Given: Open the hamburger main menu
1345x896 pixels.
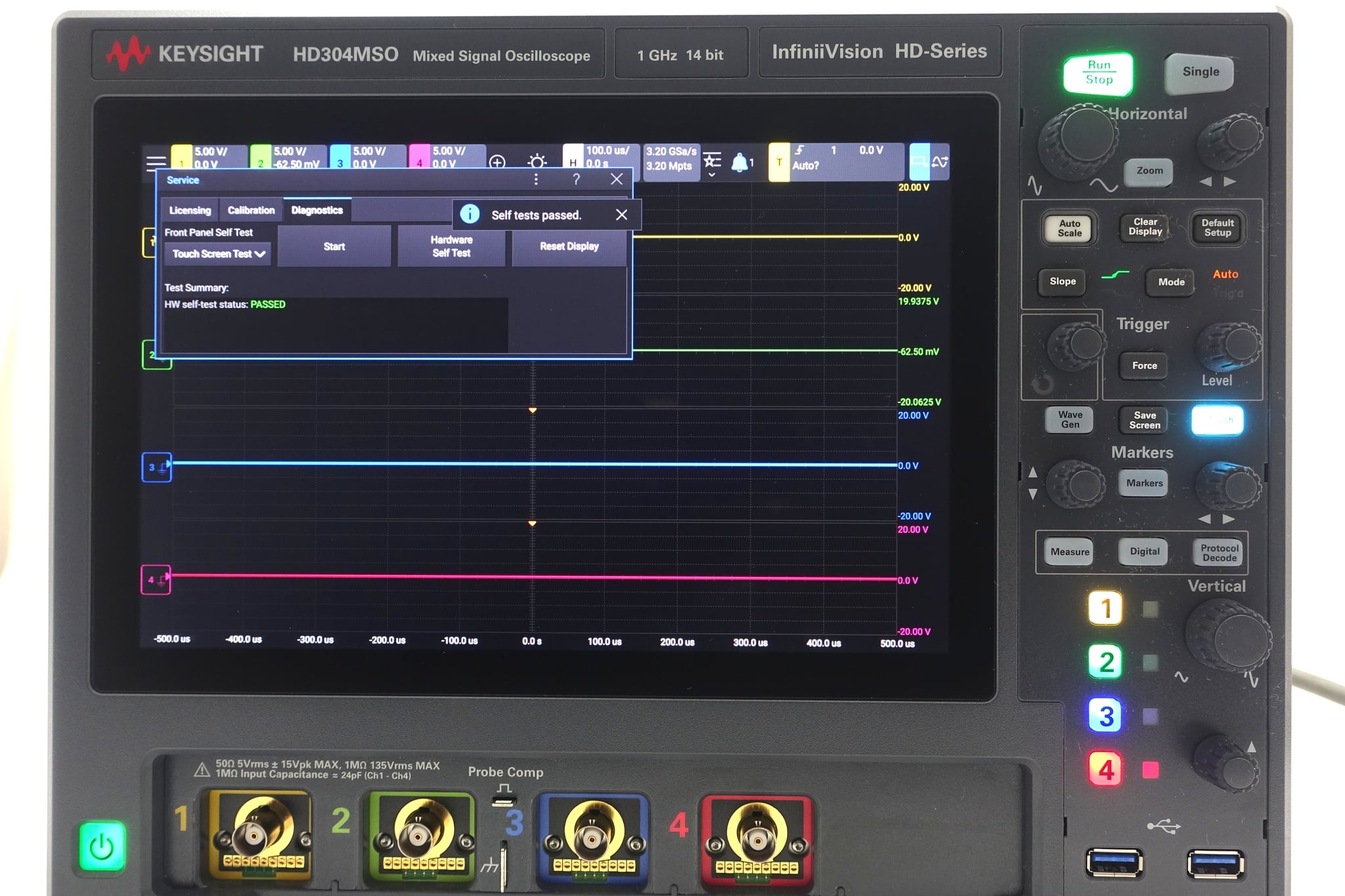Looking at the screenshot, I should point(156,162).
